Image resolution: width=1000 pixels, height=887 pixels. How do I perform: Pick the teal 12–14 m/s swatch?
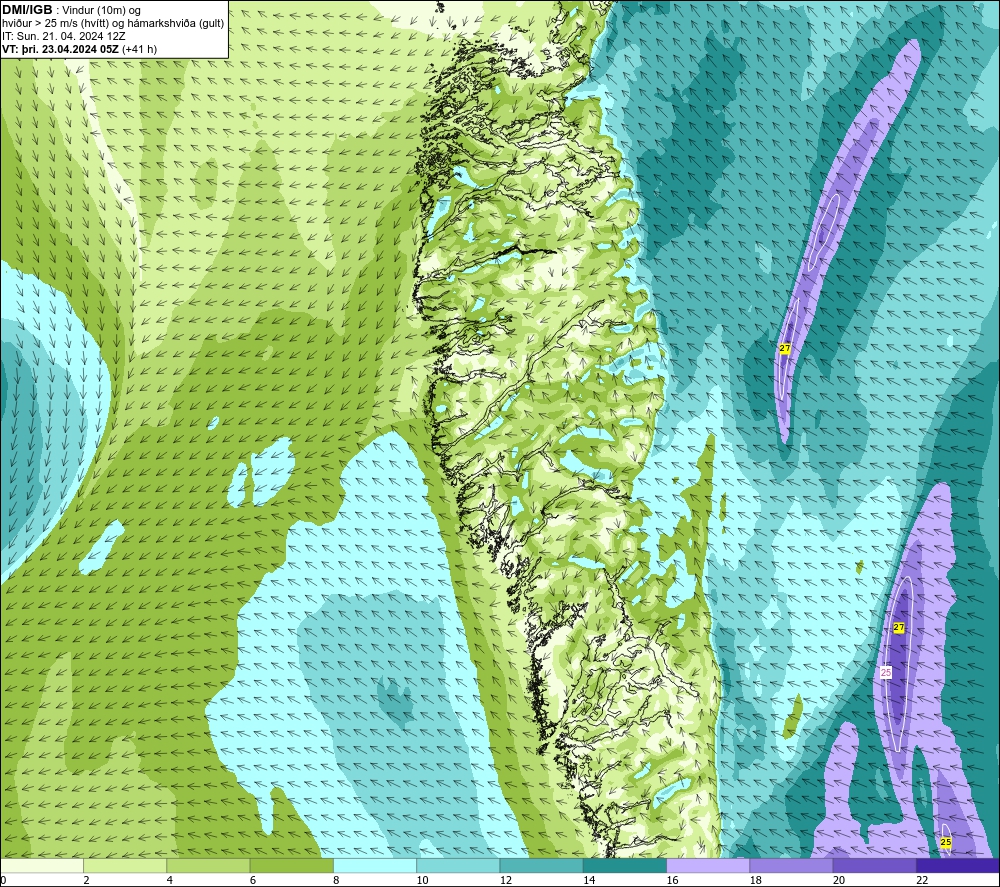[x=541, y=865]
